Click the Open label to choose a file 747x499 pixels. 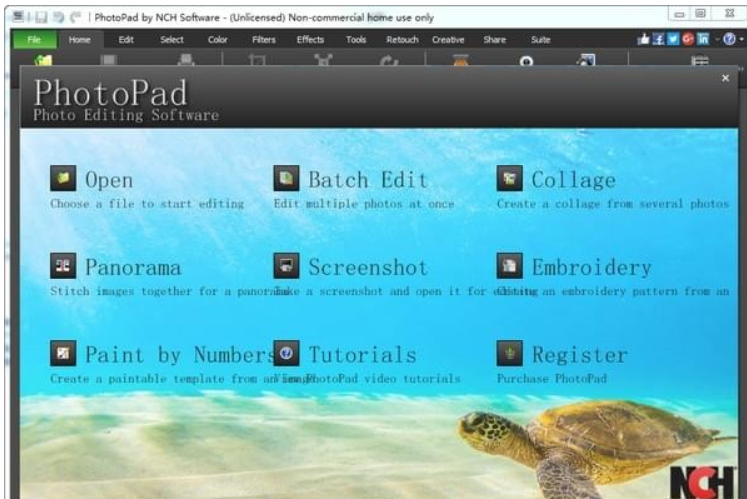click(109, 180)
